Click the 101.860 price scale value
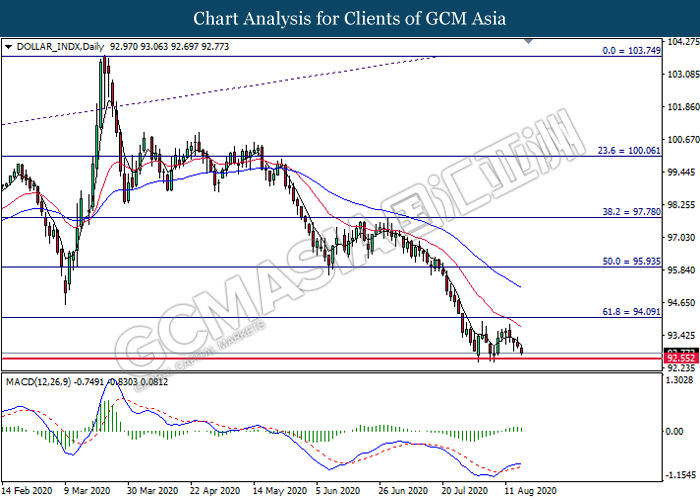 (682, 107)
